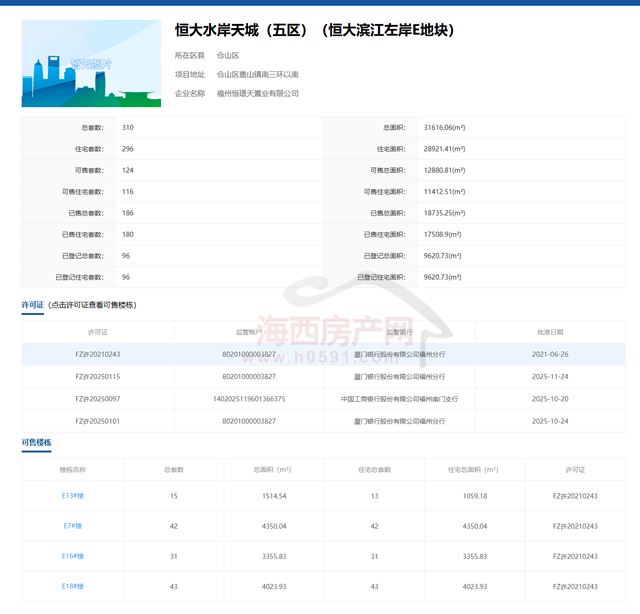This screenshot has height=614, width=640.
Task: Click the 批准日期 column header
Action: tap(550, 331)
